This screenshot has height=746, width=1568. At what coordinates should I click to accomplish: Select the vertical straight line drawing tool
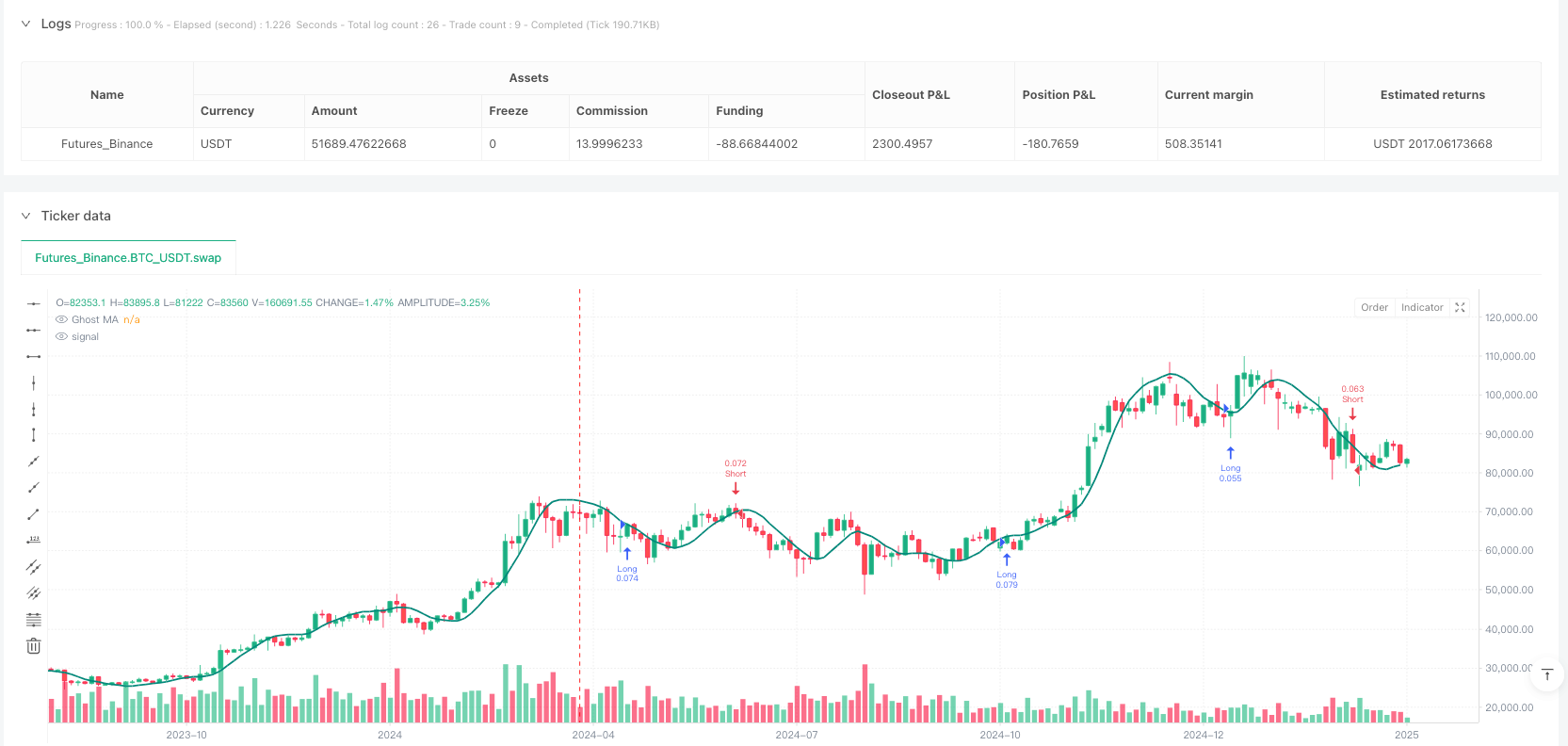34,382
